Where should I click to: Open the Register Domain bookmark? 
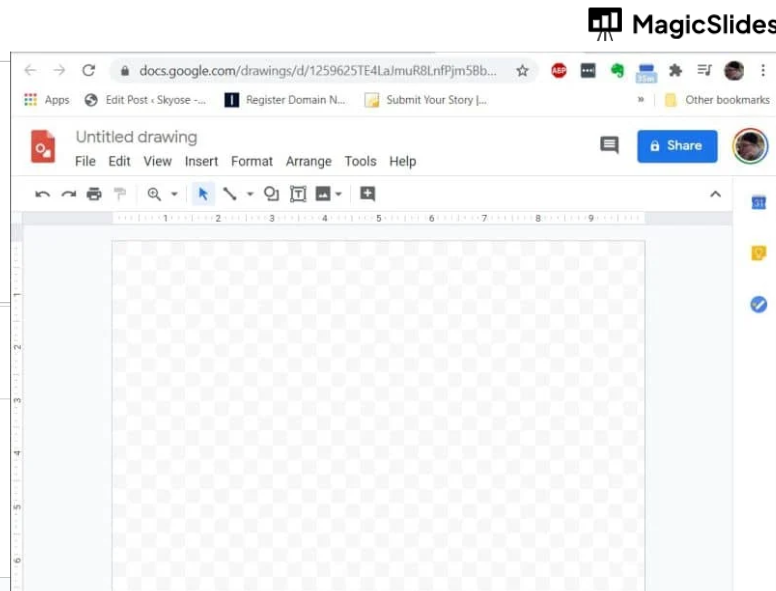pyautogui.click(x=285, y=100)
